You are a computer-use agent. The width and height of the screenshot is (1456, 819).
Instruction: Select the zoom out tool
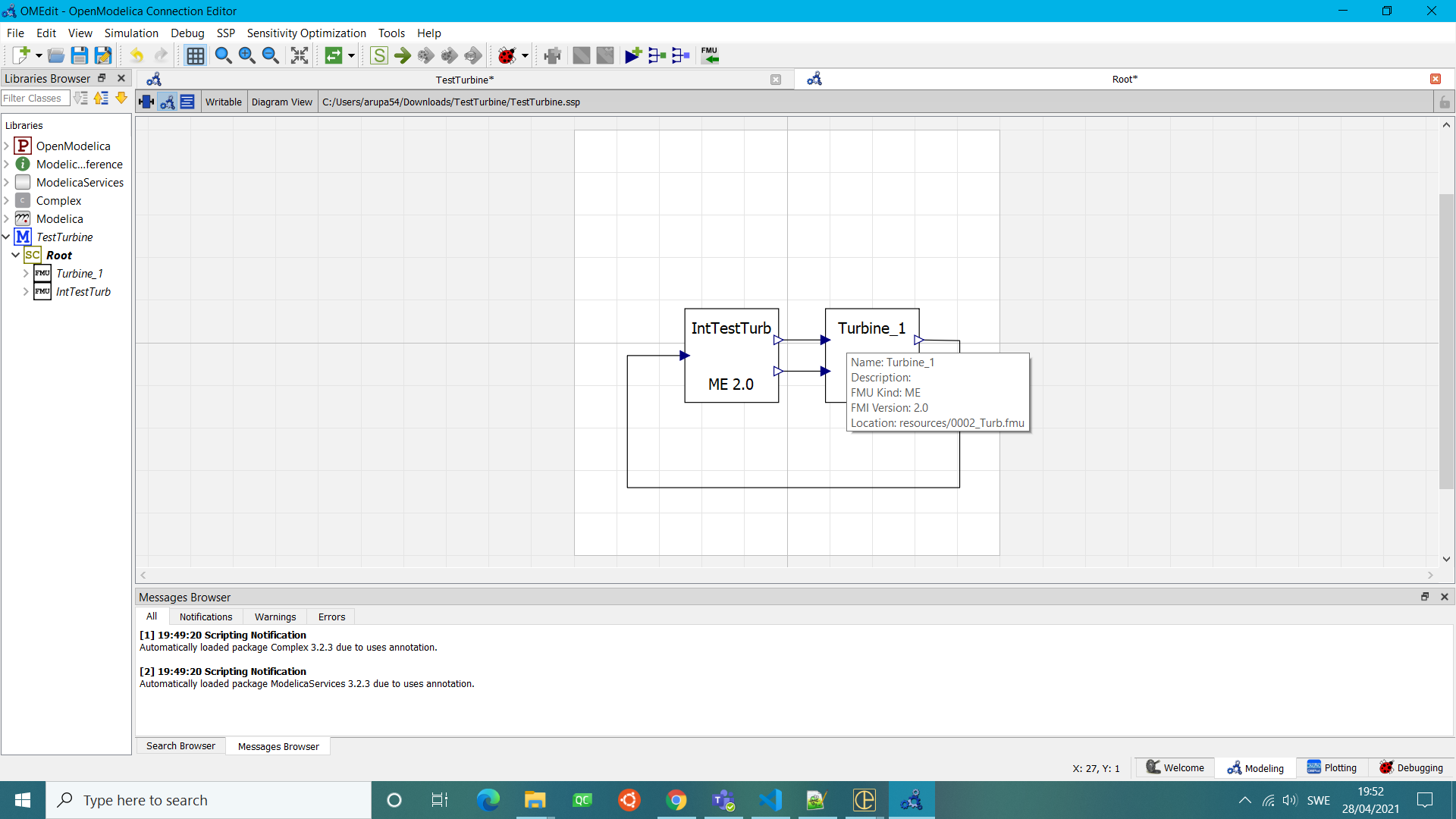(x=271, y=55)
